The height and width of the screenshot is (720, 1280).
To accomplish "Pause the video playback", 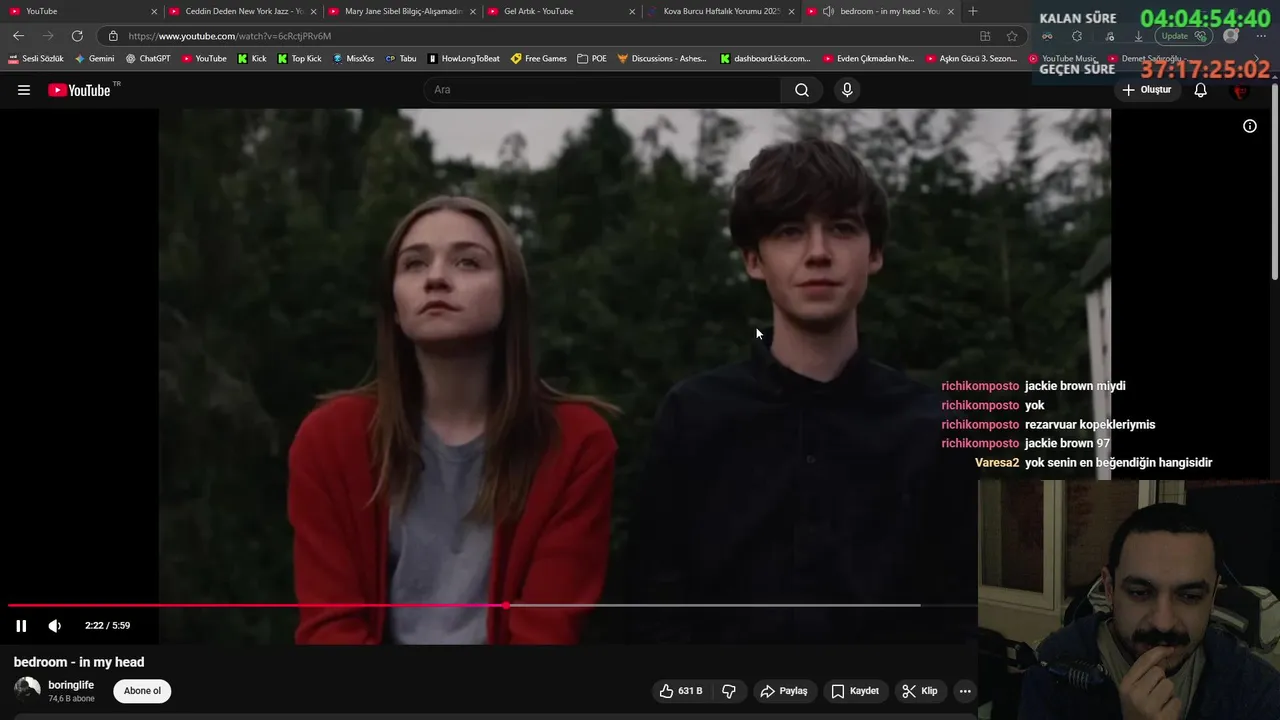I will (x=21, y=626).
